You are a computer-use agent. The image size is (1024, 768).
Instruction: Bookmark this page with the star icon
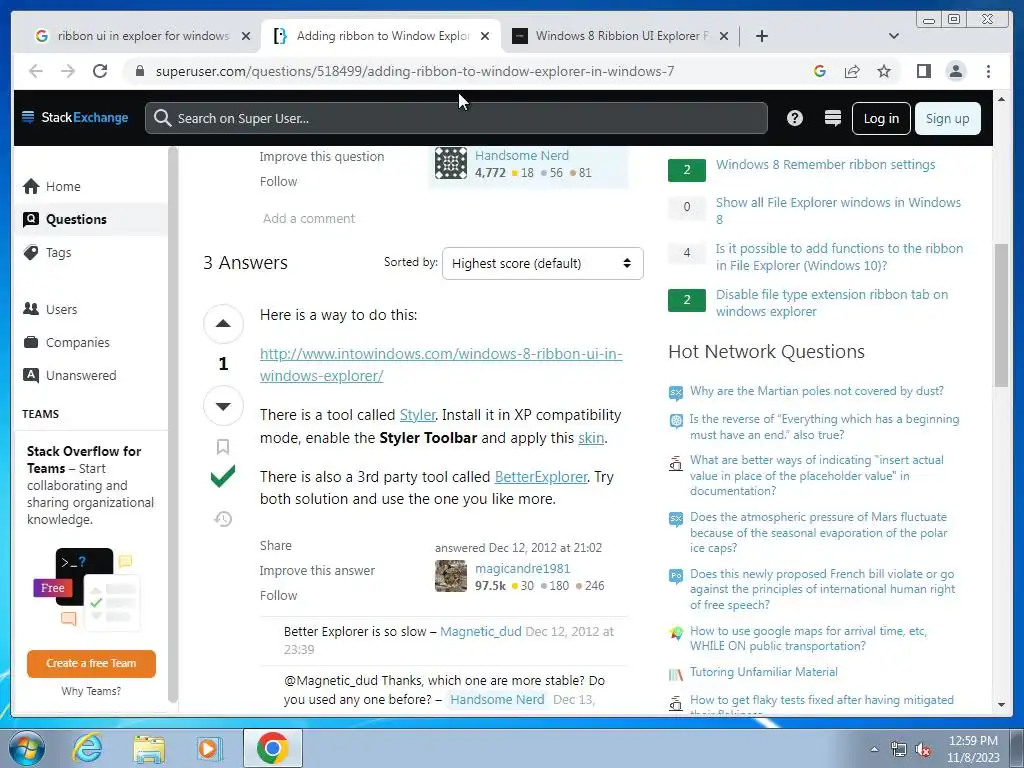pos(884,71)
